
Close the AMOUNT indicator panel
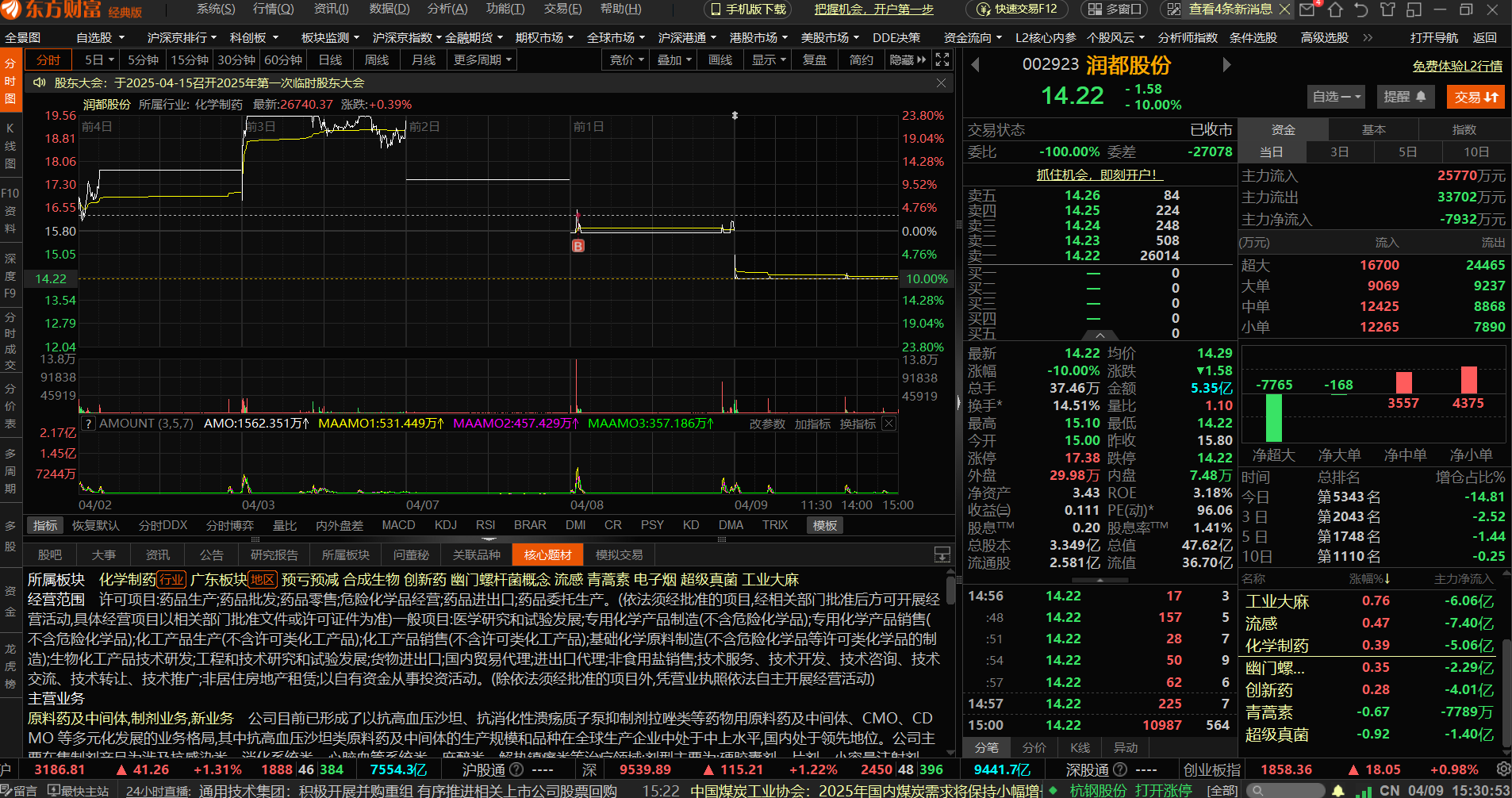888,424
